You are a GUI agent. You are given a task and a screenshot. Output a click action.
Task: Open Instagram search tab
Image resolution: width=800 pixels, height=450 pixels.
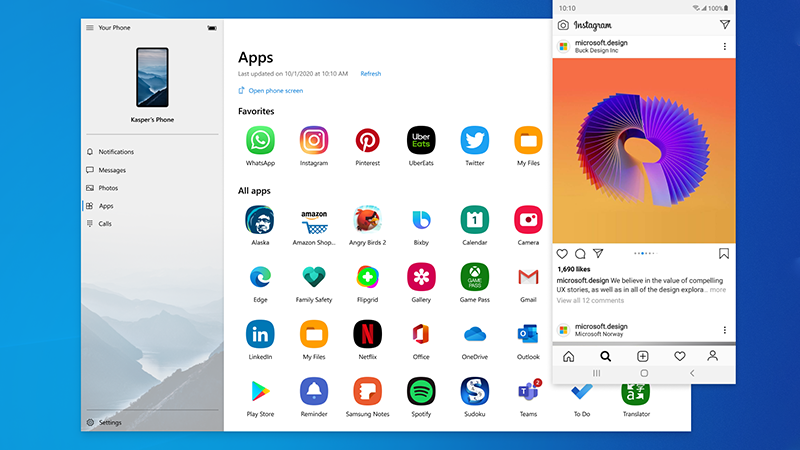coord(605,356)
